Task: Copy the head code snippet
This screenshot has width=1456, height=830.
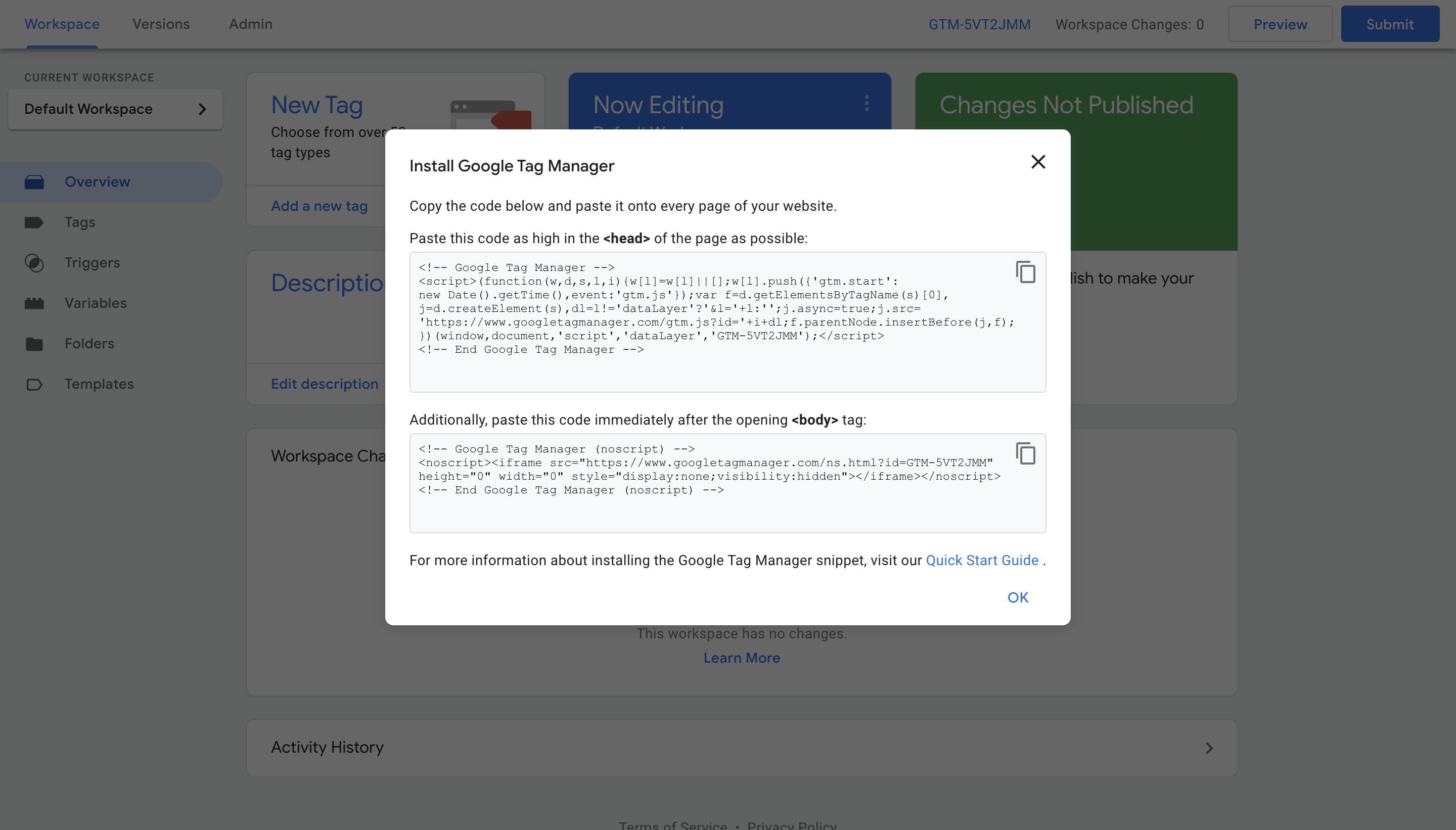Action: click(x=1026, y=272)
